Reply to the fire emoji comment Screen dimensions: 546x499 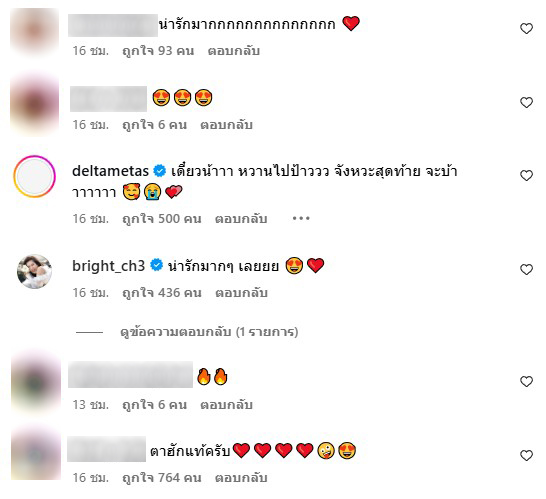pos(226,405)
